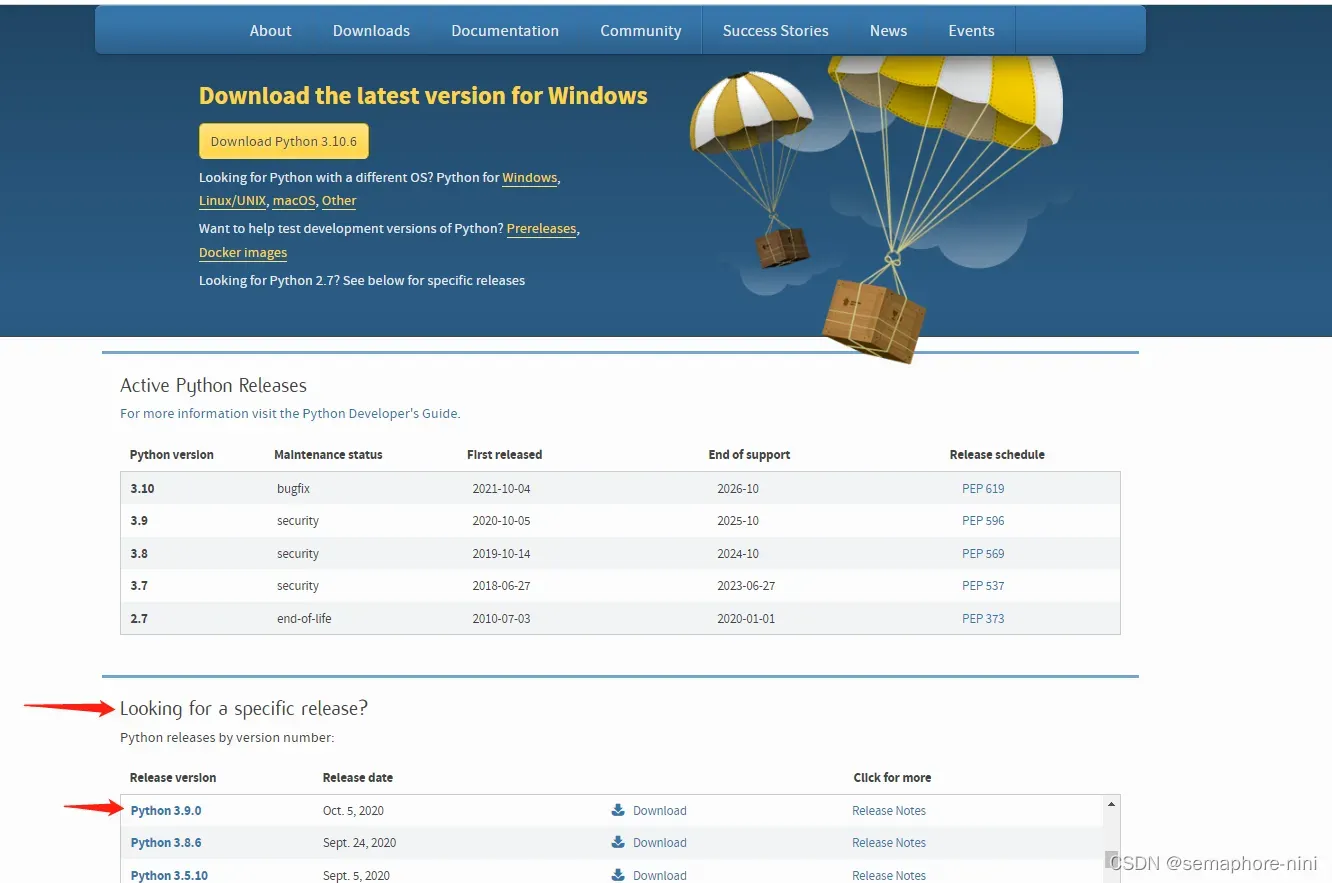Open PEP 373 release schedule
Viewport: 1332px width, 883px height.
click(x=983, y=619)
